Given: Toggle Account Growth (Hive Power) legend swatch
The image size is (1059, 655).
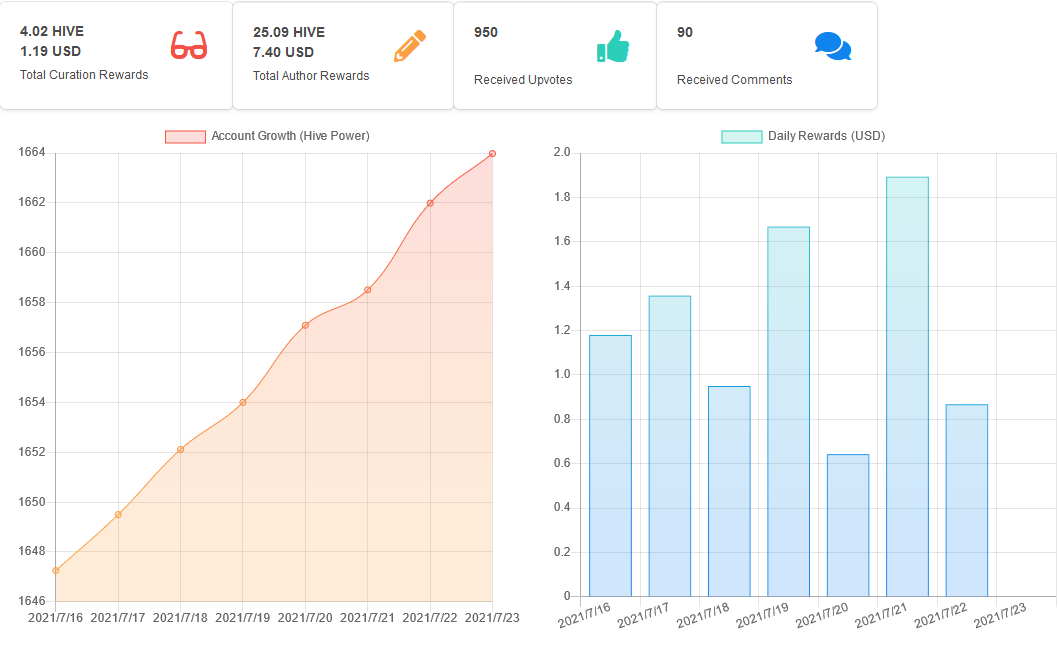Looking at the screenshot, I should coord(185,136).
